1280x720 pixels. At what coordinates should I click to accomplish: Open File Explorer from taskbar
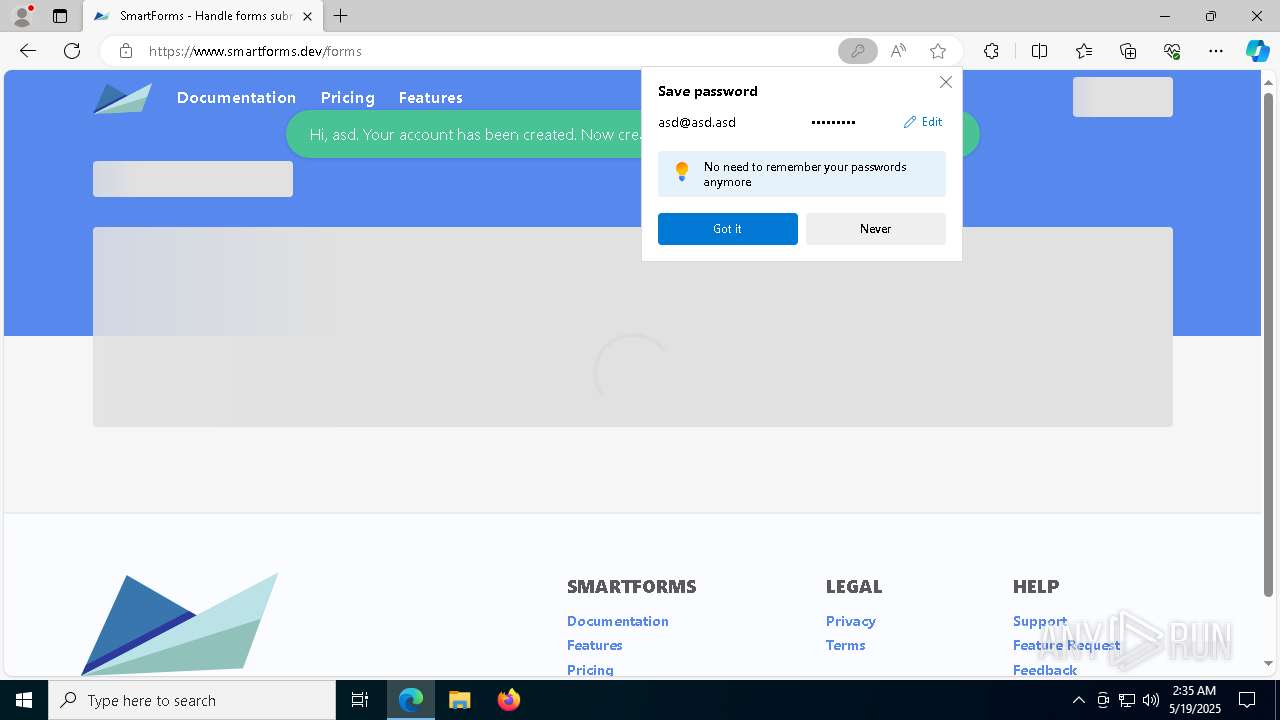pos(459,700)
